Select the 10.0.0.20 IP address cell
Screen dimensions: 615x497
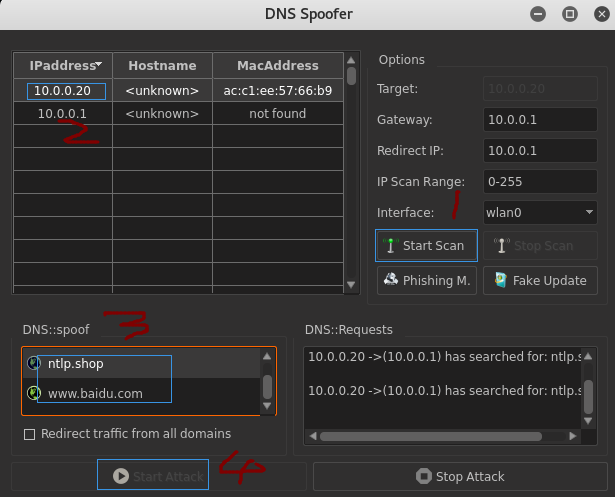(62, 90)
